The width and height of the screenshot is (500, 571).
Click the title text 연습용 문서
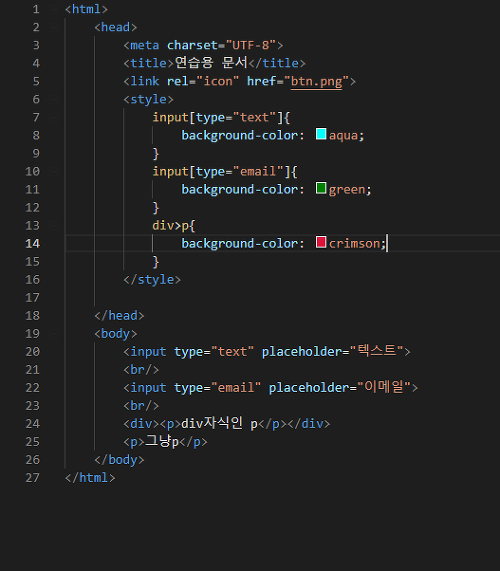(x=211, y=63)
